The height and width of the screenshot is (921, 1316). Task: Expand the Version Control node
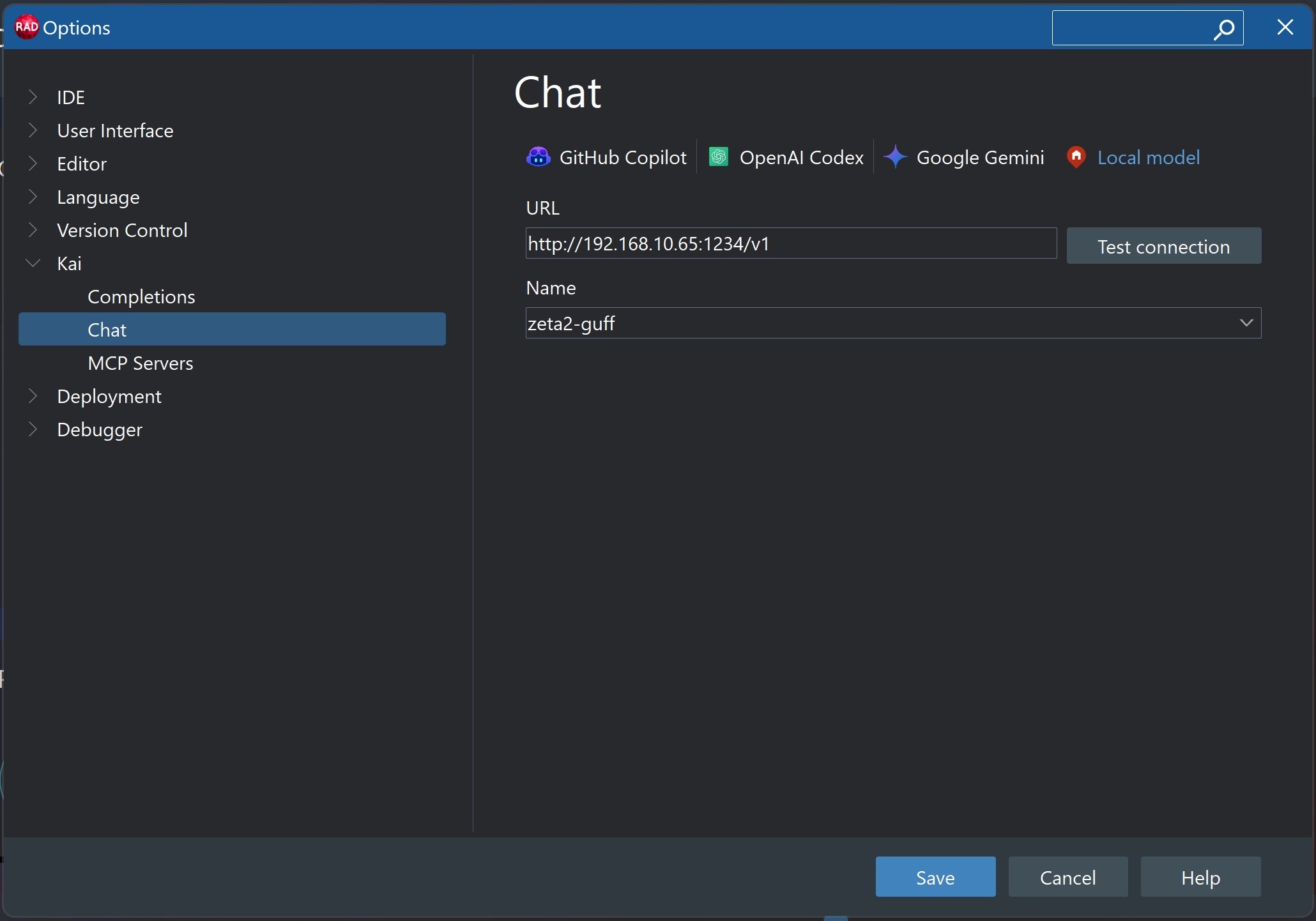33,230
